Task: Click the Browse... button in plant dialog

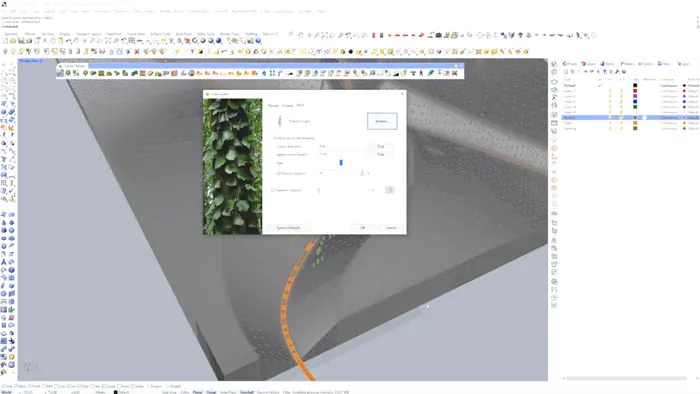Action: (x=382, y=121)
